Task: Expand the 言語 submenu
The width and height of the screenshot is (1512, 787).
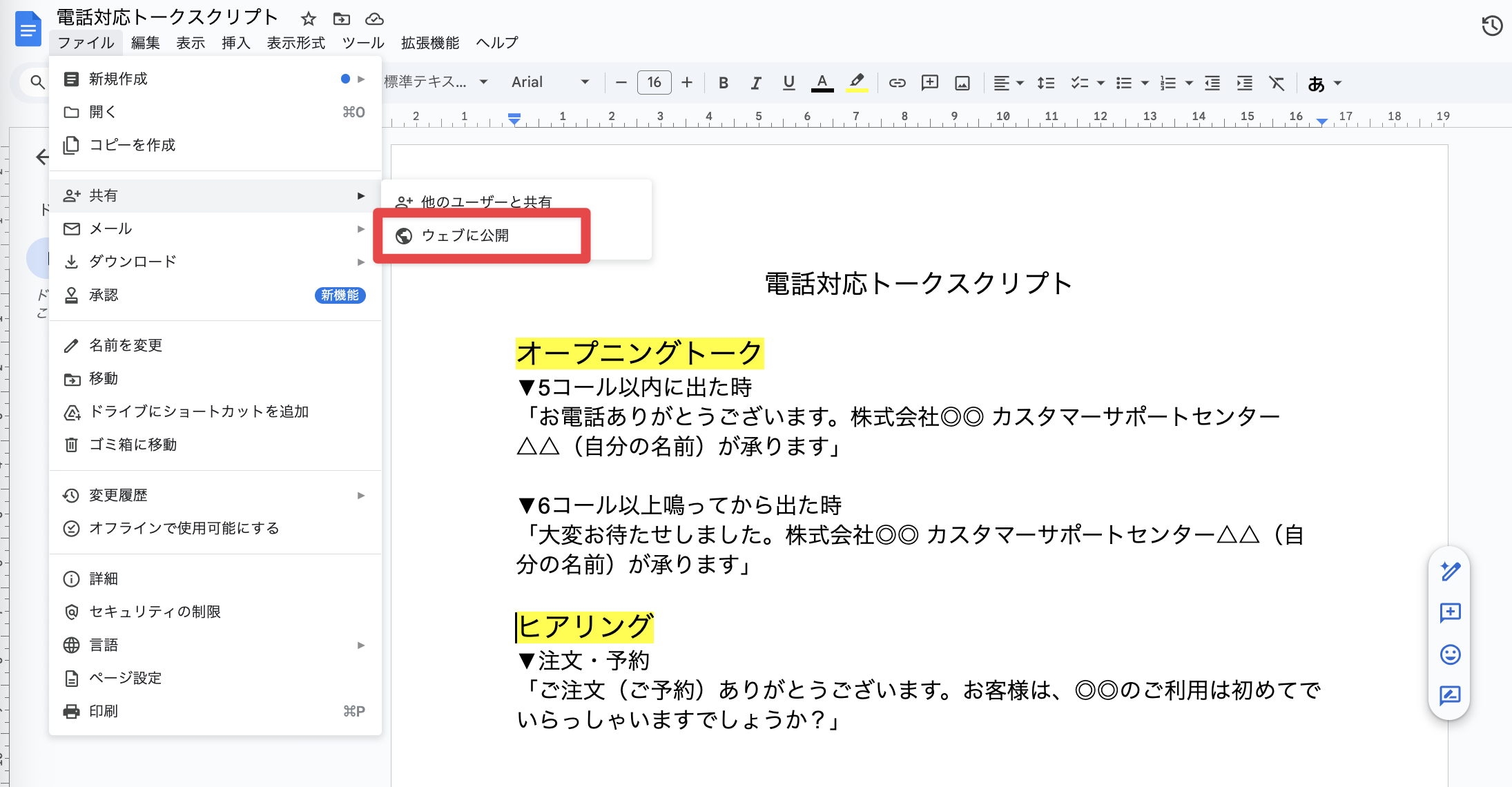Action: [x=215, y=645]
